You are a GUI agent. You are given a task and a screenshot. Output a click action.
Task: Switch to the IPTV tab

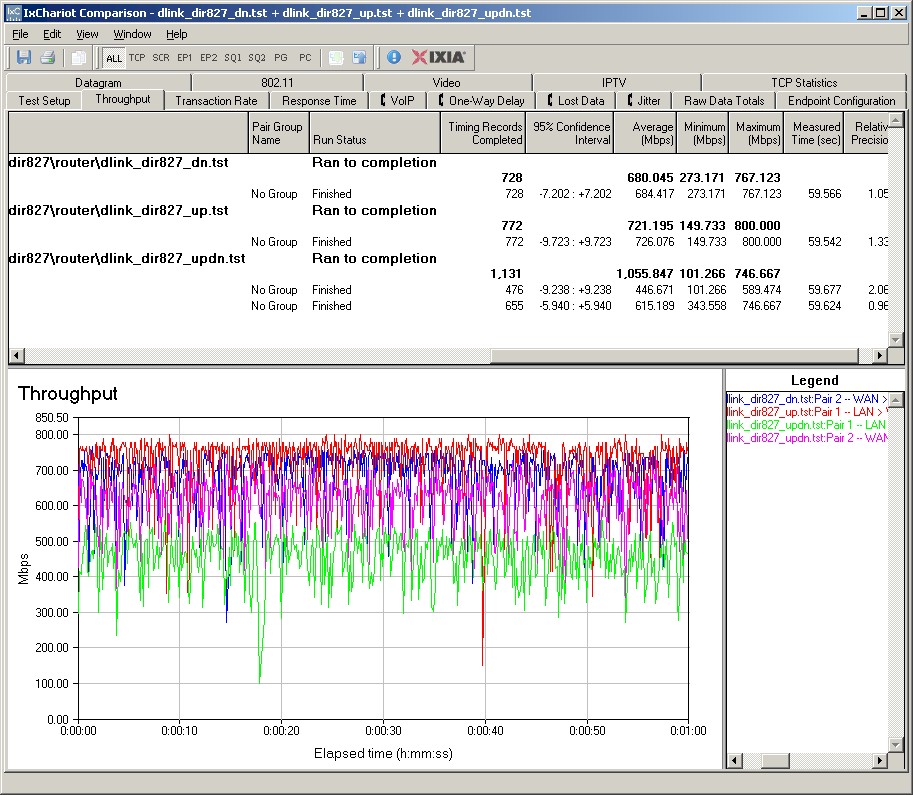point(614,83)
